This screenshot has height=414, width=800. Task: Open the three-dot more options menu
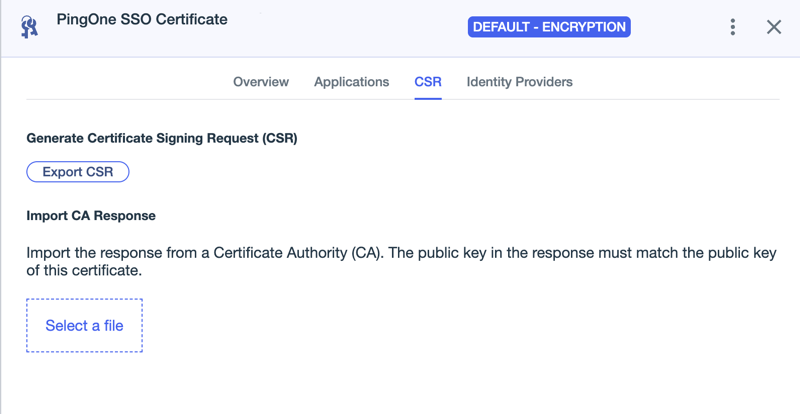pos(733,27)
